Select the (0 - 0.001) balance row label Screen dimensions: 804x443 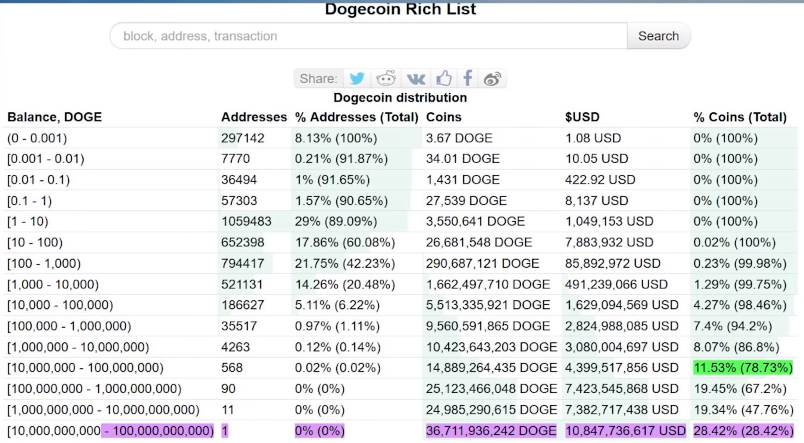coord(37,138)
